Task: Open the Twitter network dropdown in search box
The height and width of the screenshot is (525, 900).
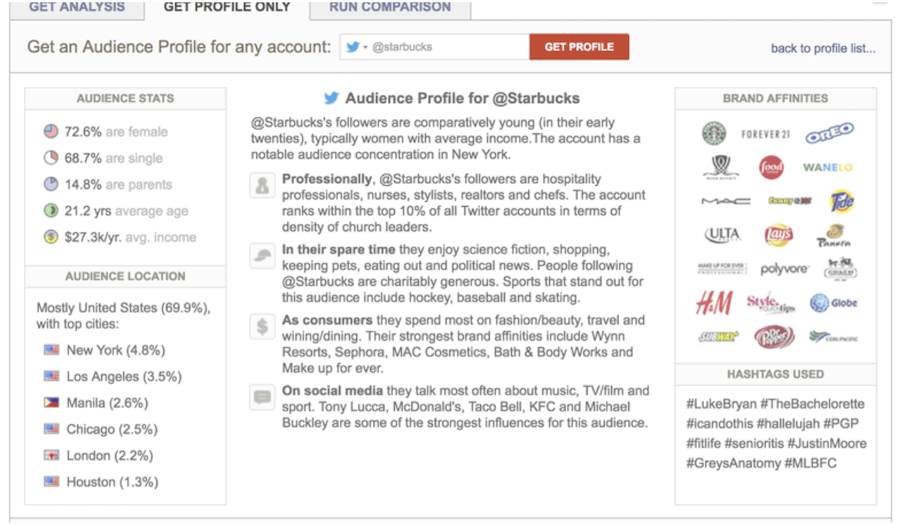Action: coord(356,47)
